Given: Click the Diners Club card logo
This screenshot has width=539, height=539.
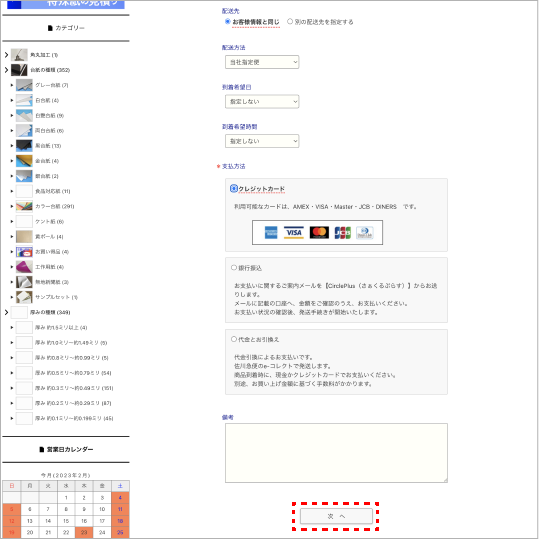Looking at the screenshot, I should point(365,233).
